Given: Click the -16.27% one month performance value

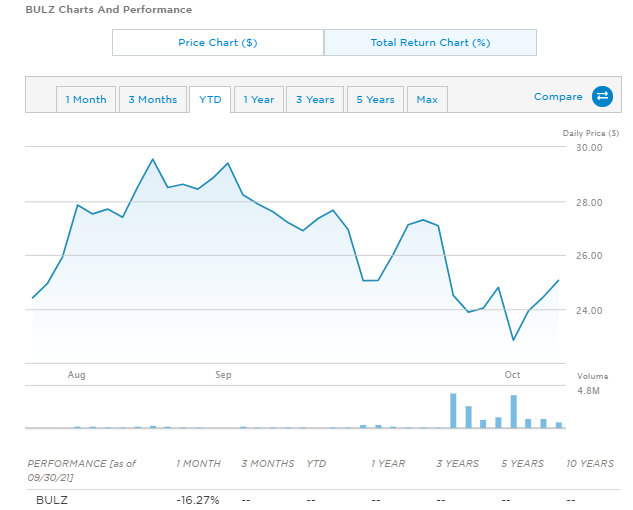Looking at the screenshot, I should point(198,500).
